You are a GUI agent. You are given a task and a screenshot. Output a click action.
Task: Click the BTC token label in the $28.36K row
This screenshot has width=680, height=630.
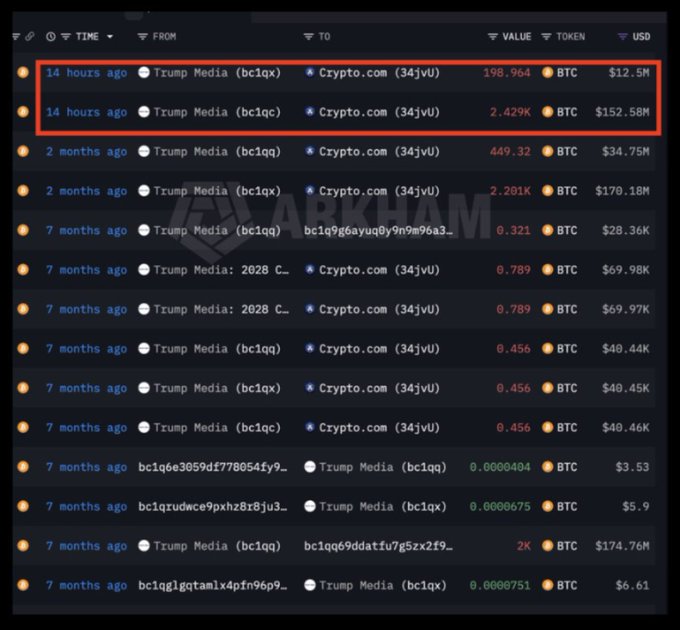(567, 231)
